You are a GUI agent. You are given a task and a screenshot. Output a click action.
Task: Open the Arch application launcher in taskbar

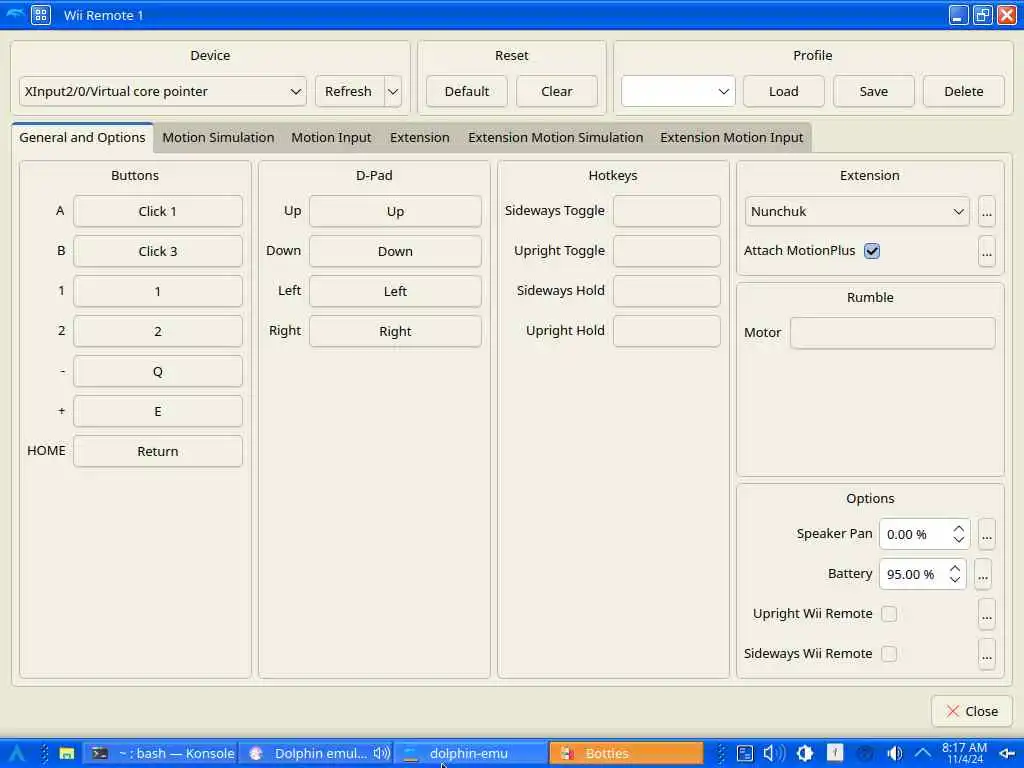[16, 753]
